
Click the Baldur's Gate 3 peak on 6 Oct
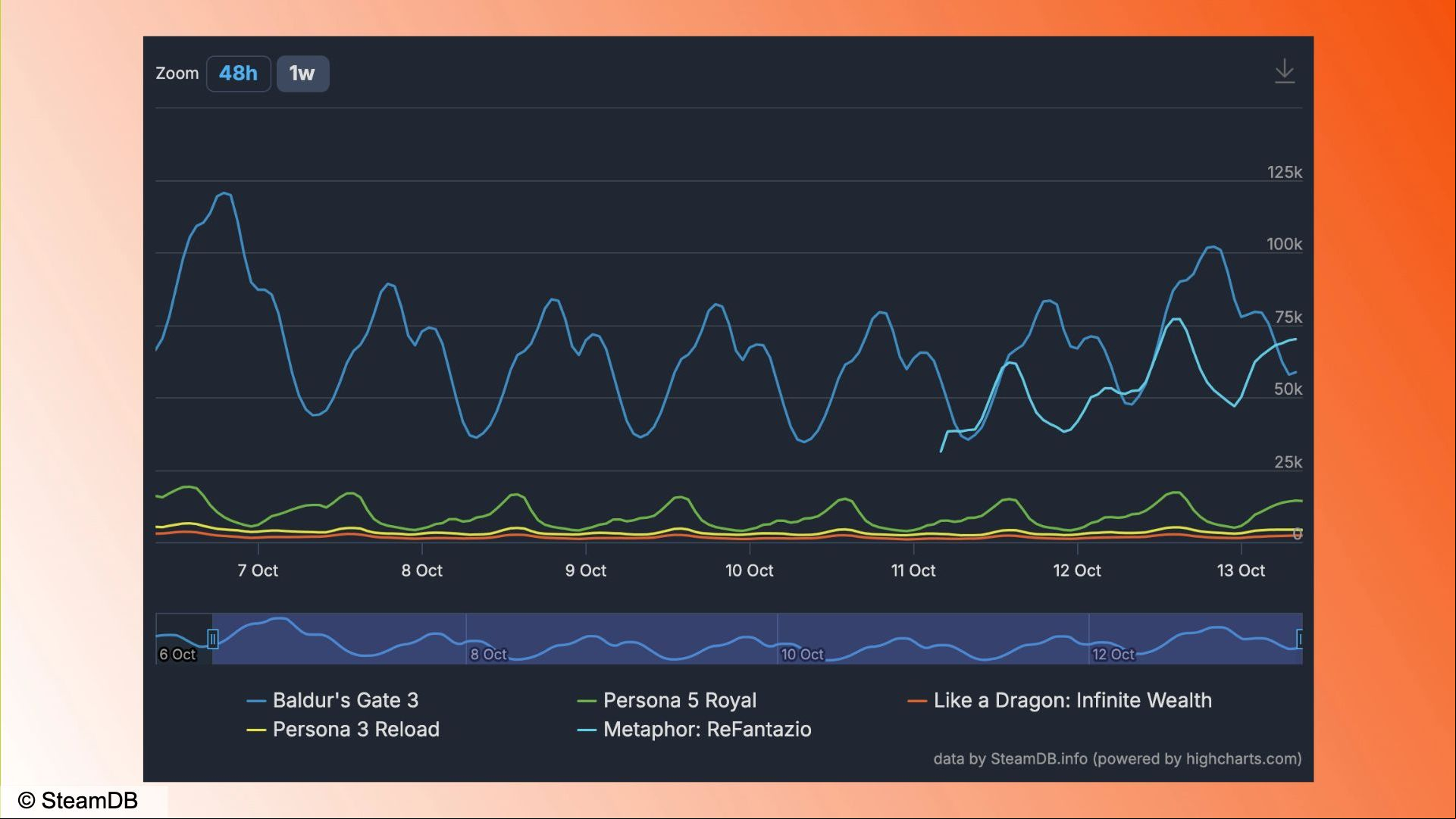(224, 194)
